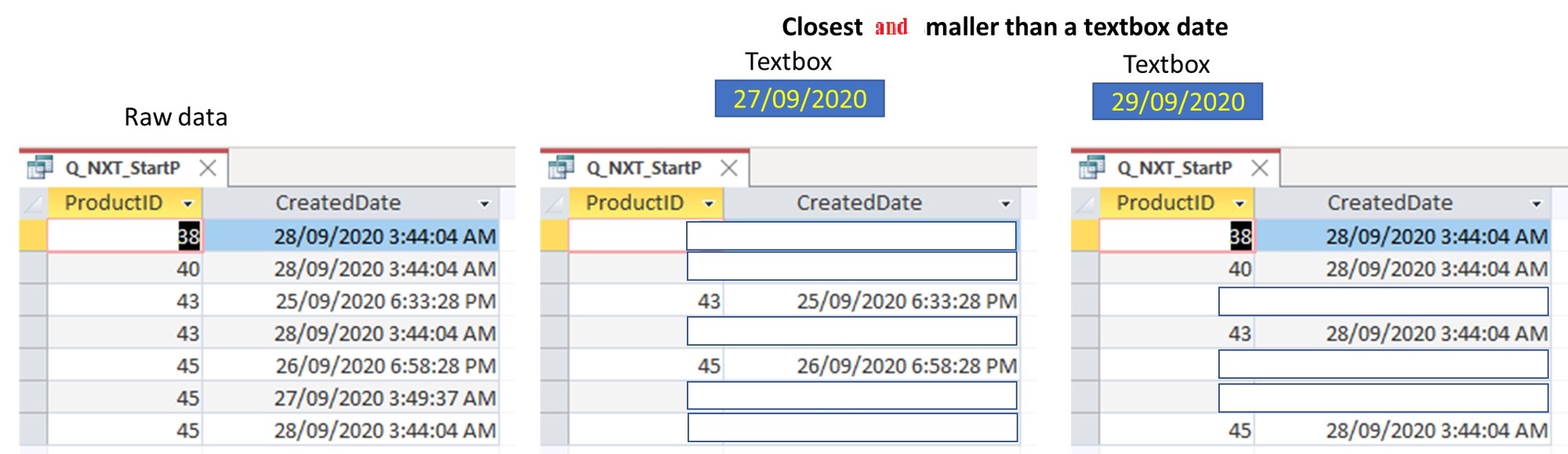The height and width of the screenshot is (454, 1568).
Task: Open CreatedDate column dropdown in Raw data table
Action: pyautogui.click(x=485, y=204)
